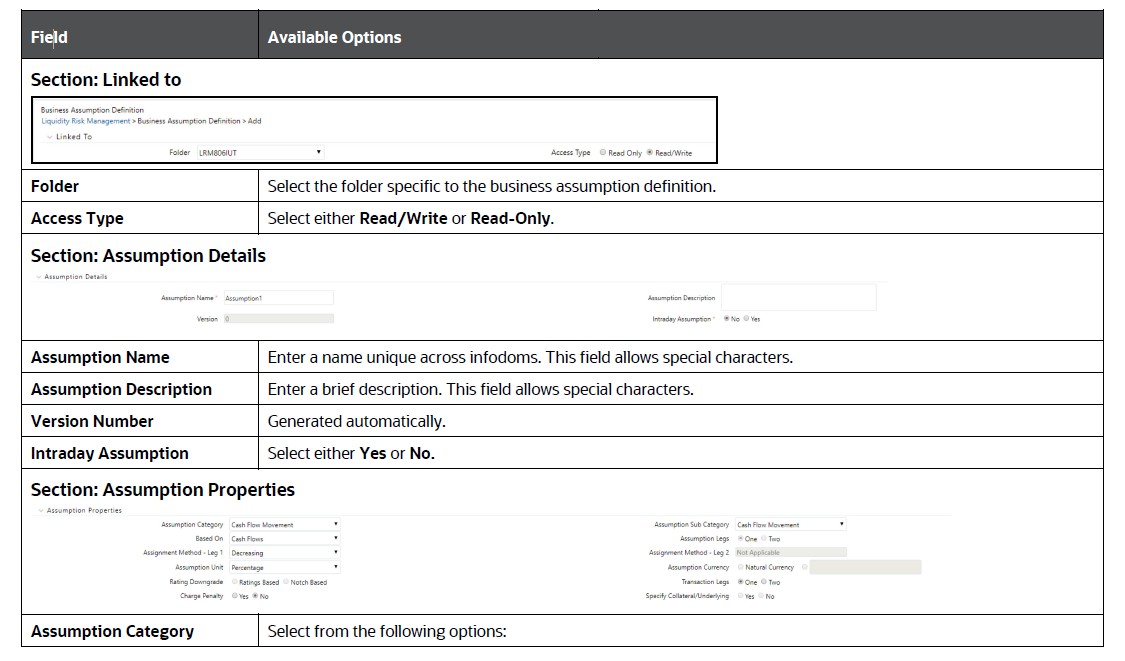
Task: Click Assignment Method - Leg 2 Not Applicable field
Action: (x=791, y=553)
